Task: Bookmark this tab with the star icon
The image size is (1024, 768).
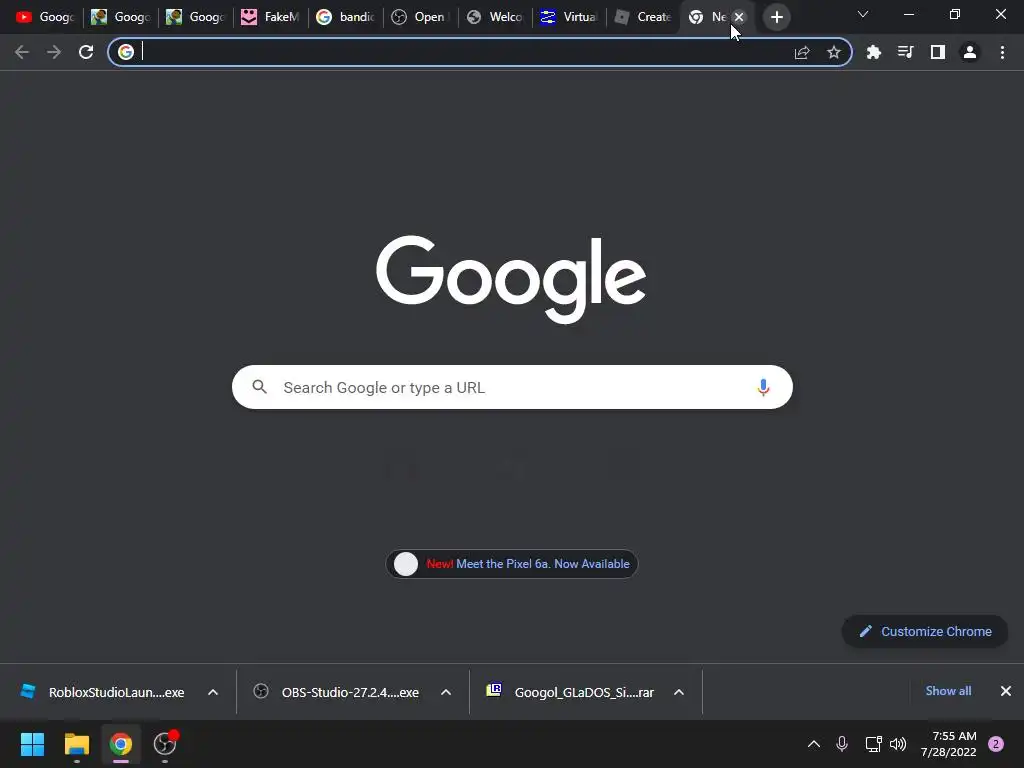Action: coord(834,52)
